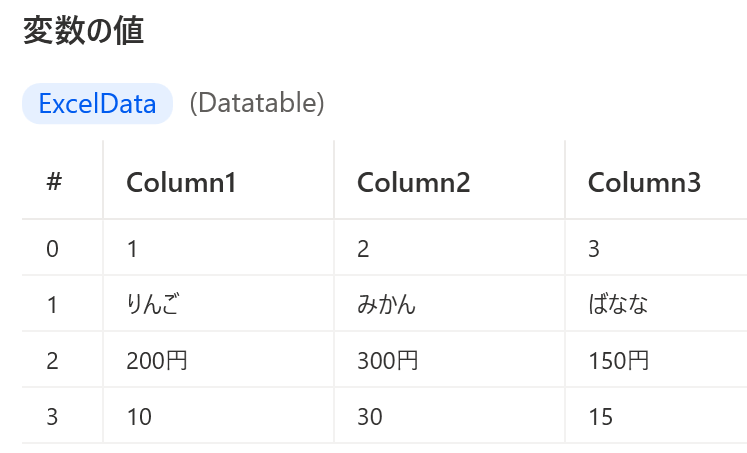Click the 150円 cell
Image resolution: width=747 pixels, height=453 pixels.
656,360
